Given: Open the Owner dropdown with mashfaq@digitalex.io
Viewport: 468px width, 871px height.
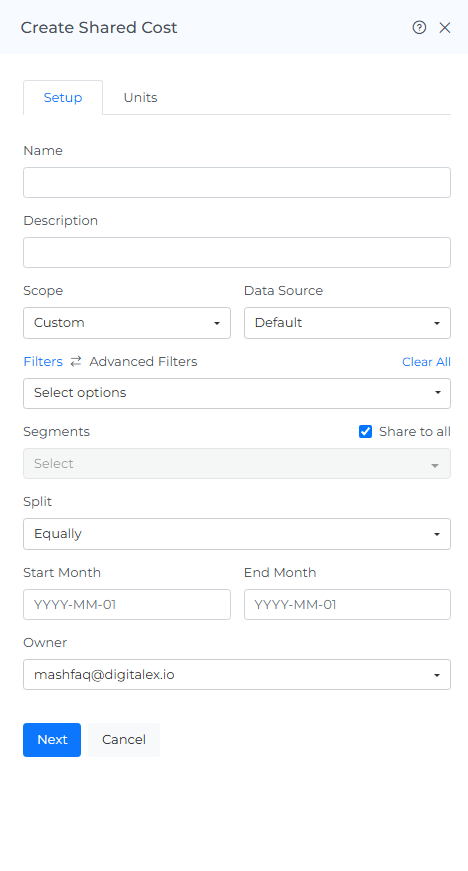Looking at the screenshot, I should 236,674.
